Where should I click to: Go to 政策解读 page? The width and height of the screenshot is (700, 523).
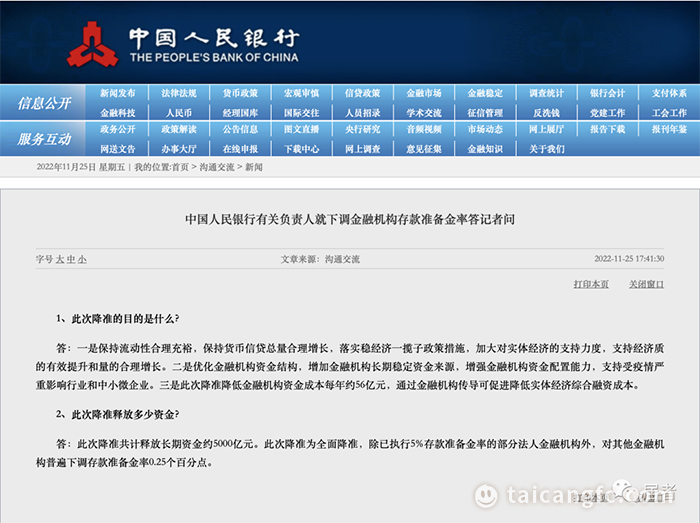pos(179,129)
